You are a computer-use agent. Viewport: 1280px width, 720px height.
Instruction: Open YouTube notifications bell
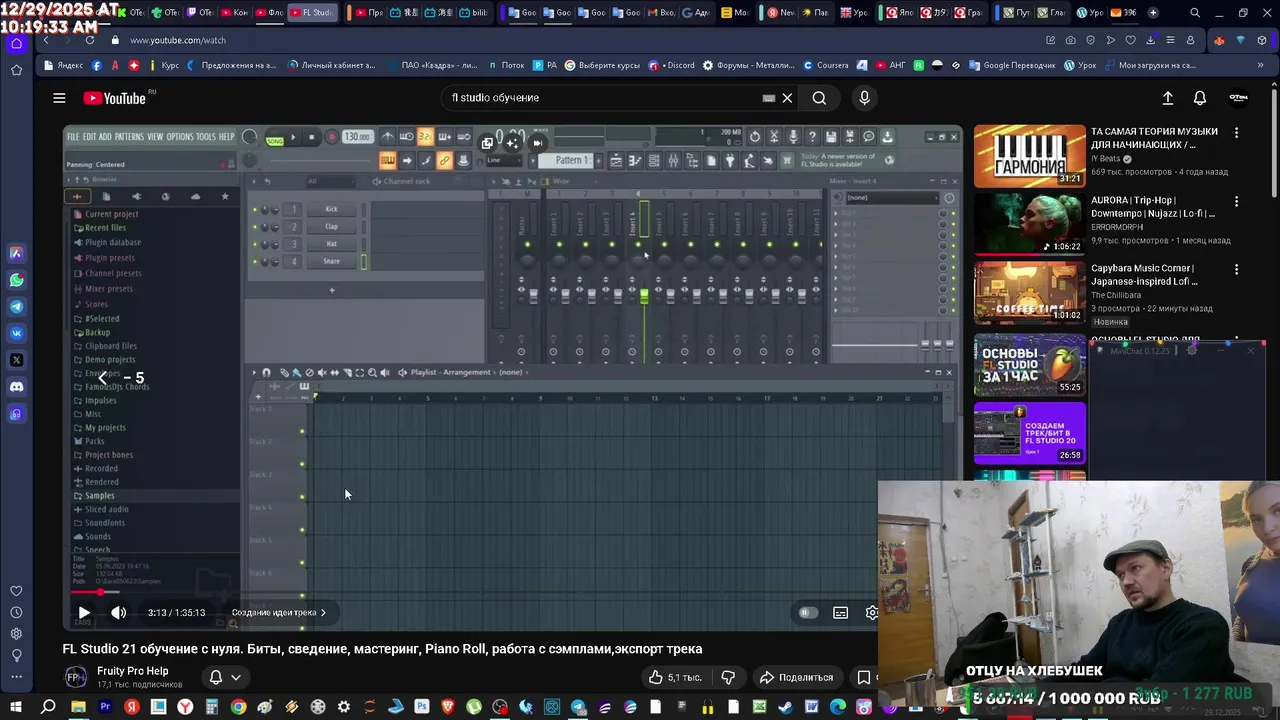[1200, 98]
